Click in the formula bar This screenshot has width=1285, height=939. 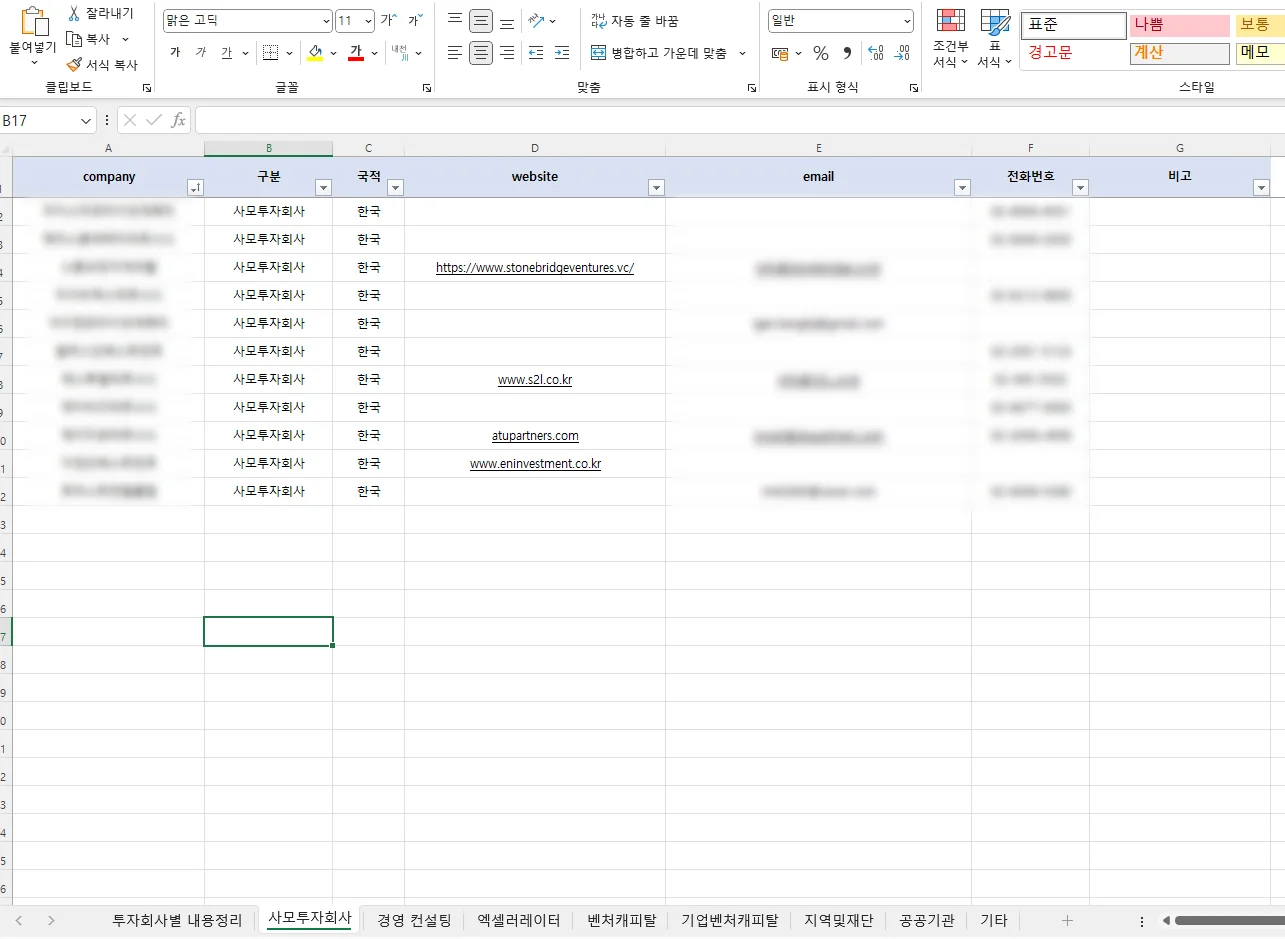(740, 120)
